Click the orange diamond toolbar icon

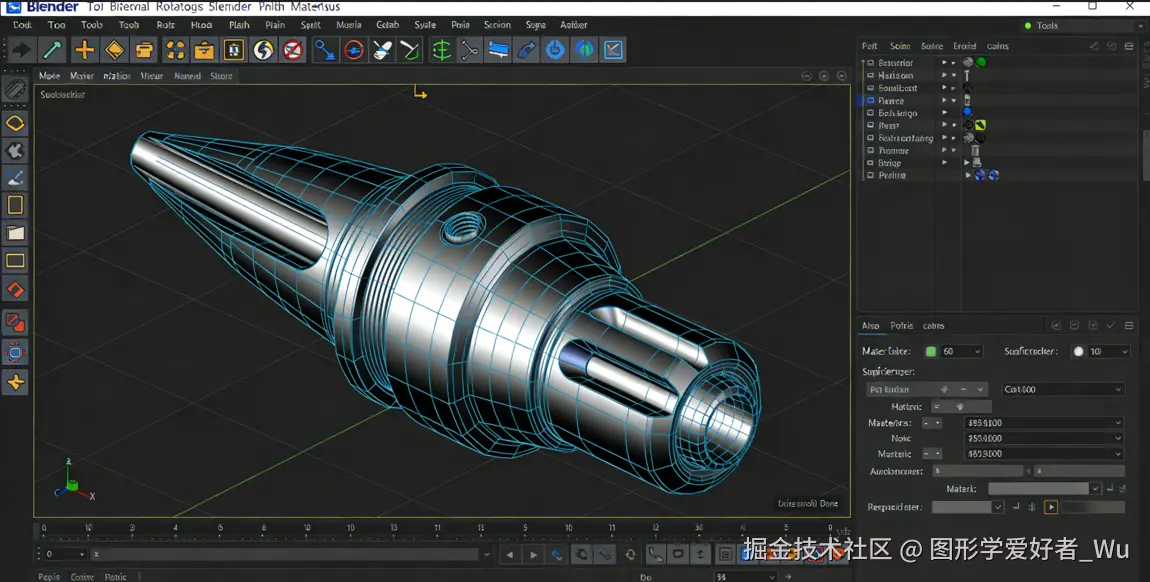(x=114, y=50)
